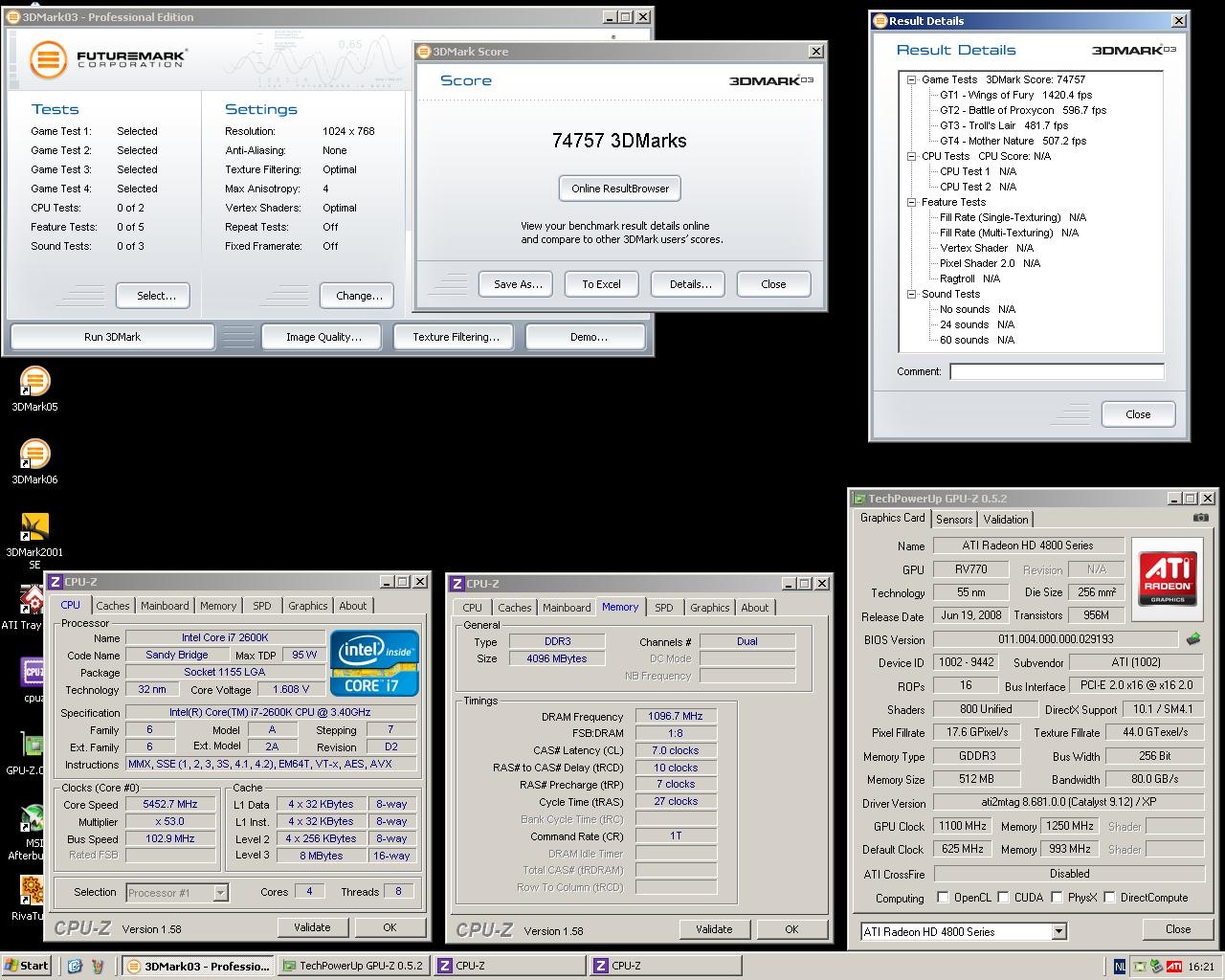Open the 3DMark06 desktop icon
Viewport: 1225px width, 980px height.
point(34,456)
